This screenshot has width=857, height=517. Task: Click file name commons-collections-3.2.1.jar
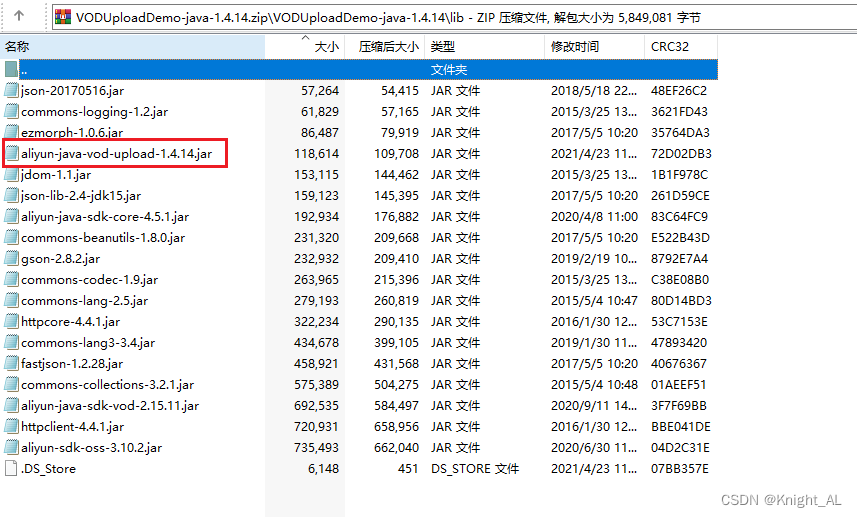coord(107,385)
